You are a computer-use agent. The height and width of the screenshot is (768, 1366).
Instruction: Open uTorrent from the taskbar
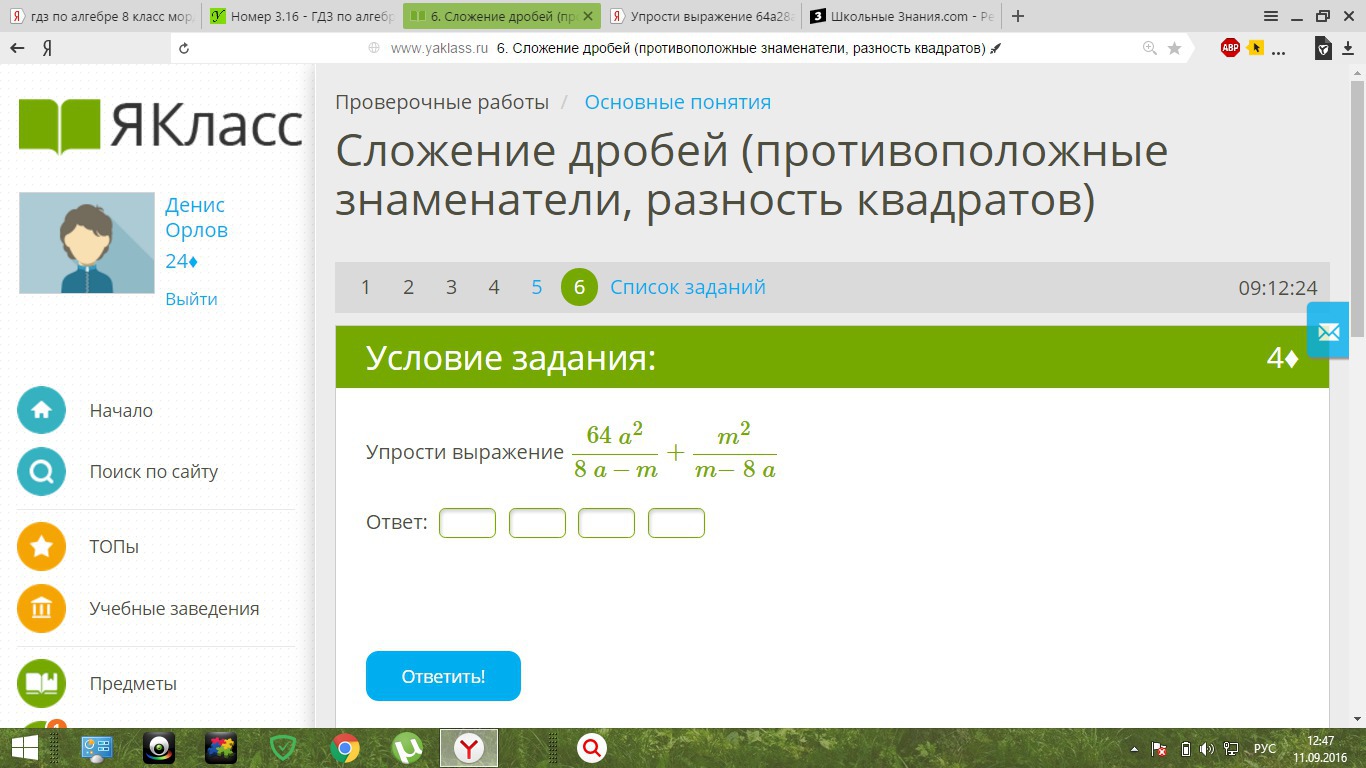pos(407,748)
